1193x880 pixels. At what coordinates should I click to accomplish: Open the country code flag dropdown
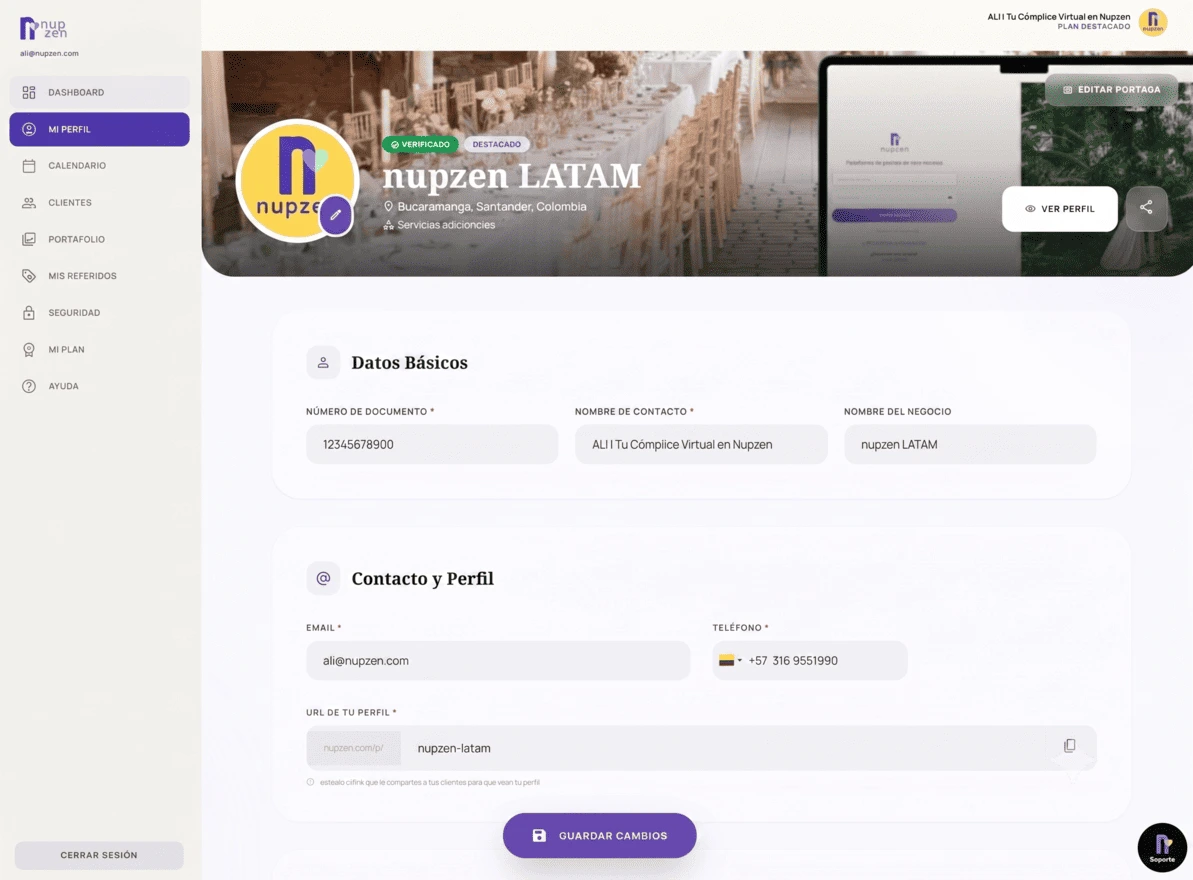(x=730, y=660)
